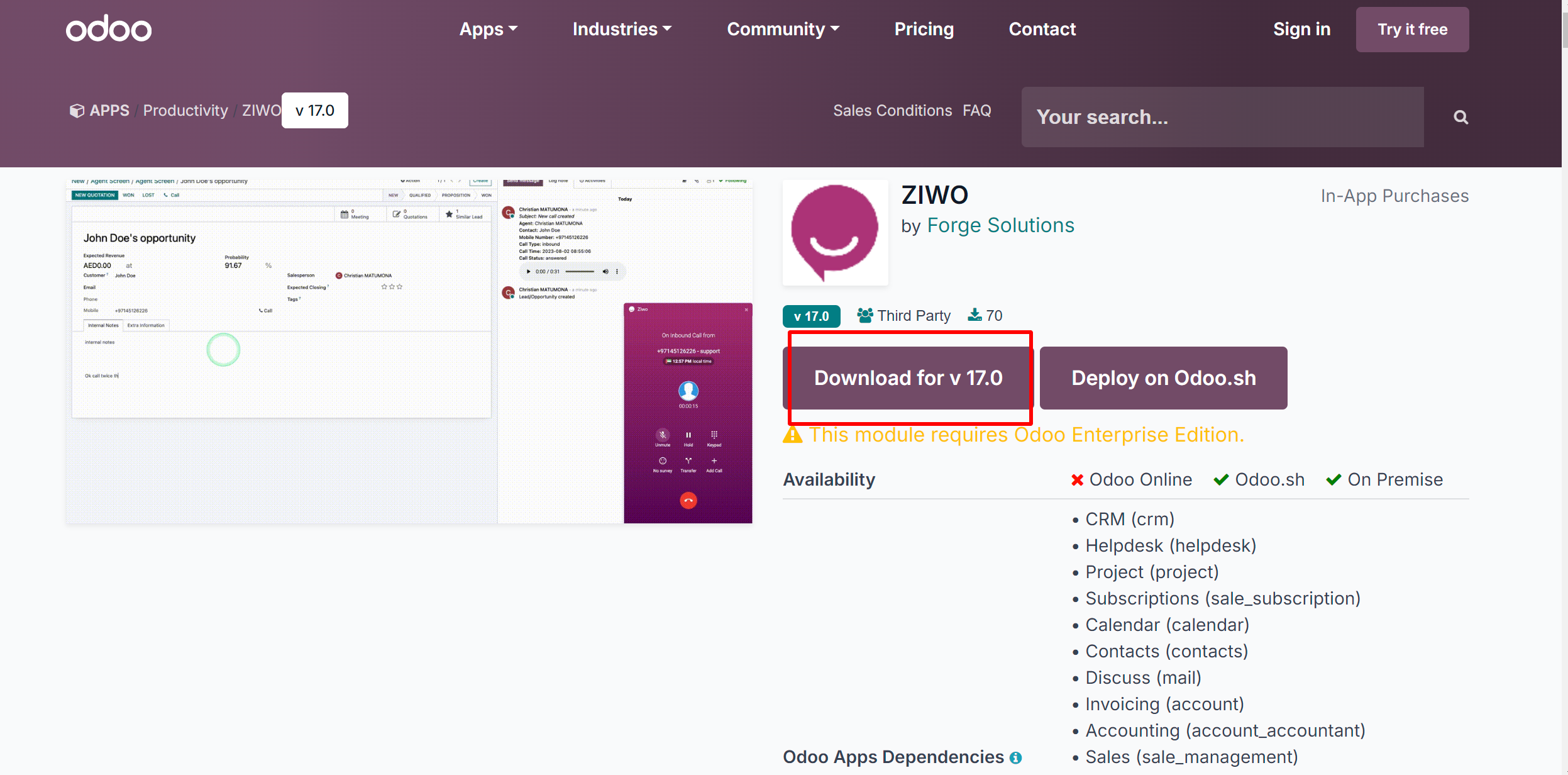The height and width of the screenshot is (775, 1568).
Task: Click the ZIWO breadcrumb text
Action: [x=262, y=111]
